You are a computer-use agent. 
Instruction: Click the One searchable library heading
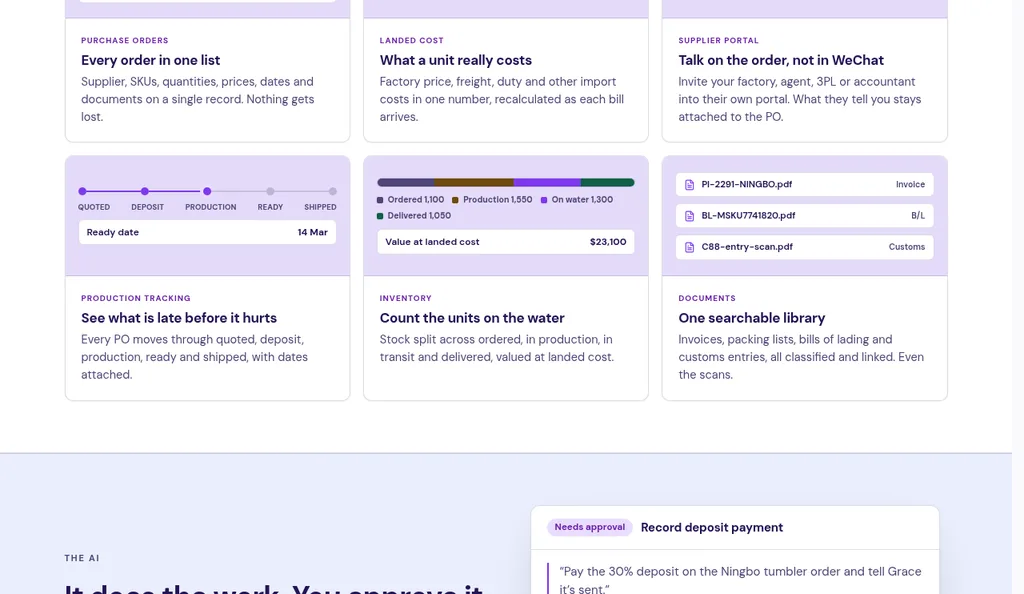coord(752,318)
